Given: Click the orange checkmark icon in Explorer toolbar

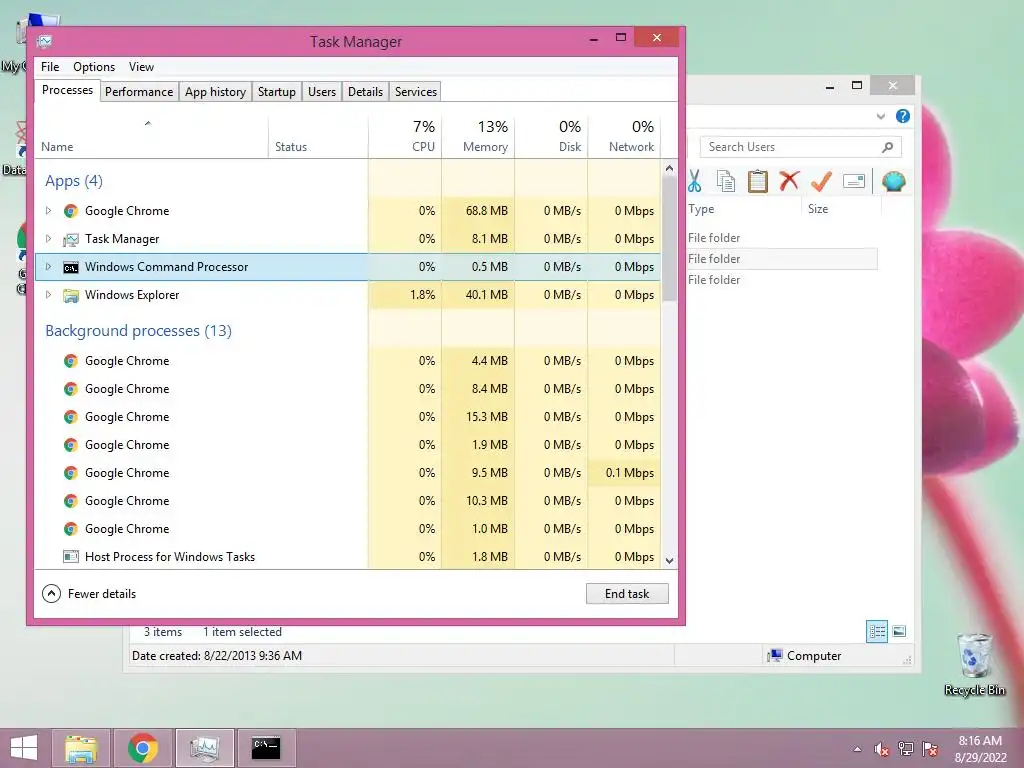Looking at the screenshot, I should (x=822, y=181).
